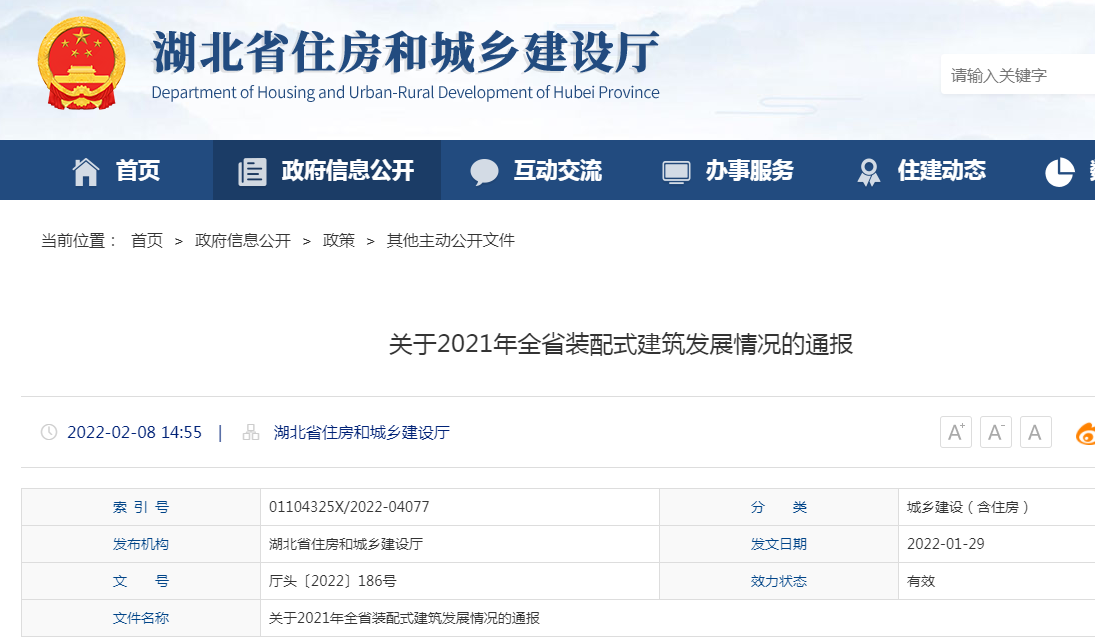Click the clock icon beside the publish time
The height and width of the screenshot is (637, 1095).
pos(49,432)
